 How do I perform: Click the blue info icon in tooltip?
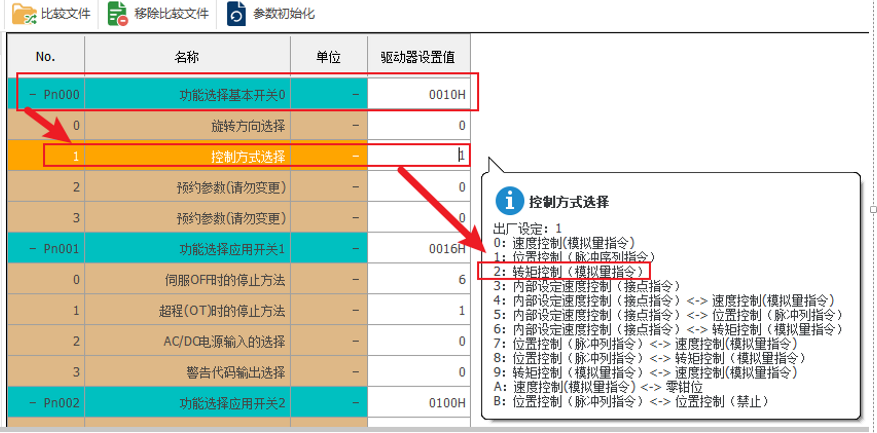[510, 200]
